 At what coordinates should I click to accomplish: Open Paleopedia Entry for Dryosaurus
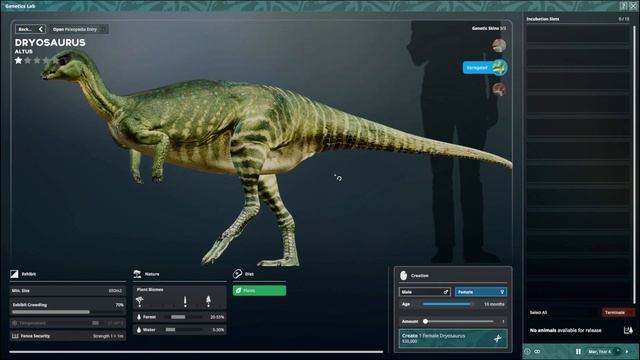[78, 29]
